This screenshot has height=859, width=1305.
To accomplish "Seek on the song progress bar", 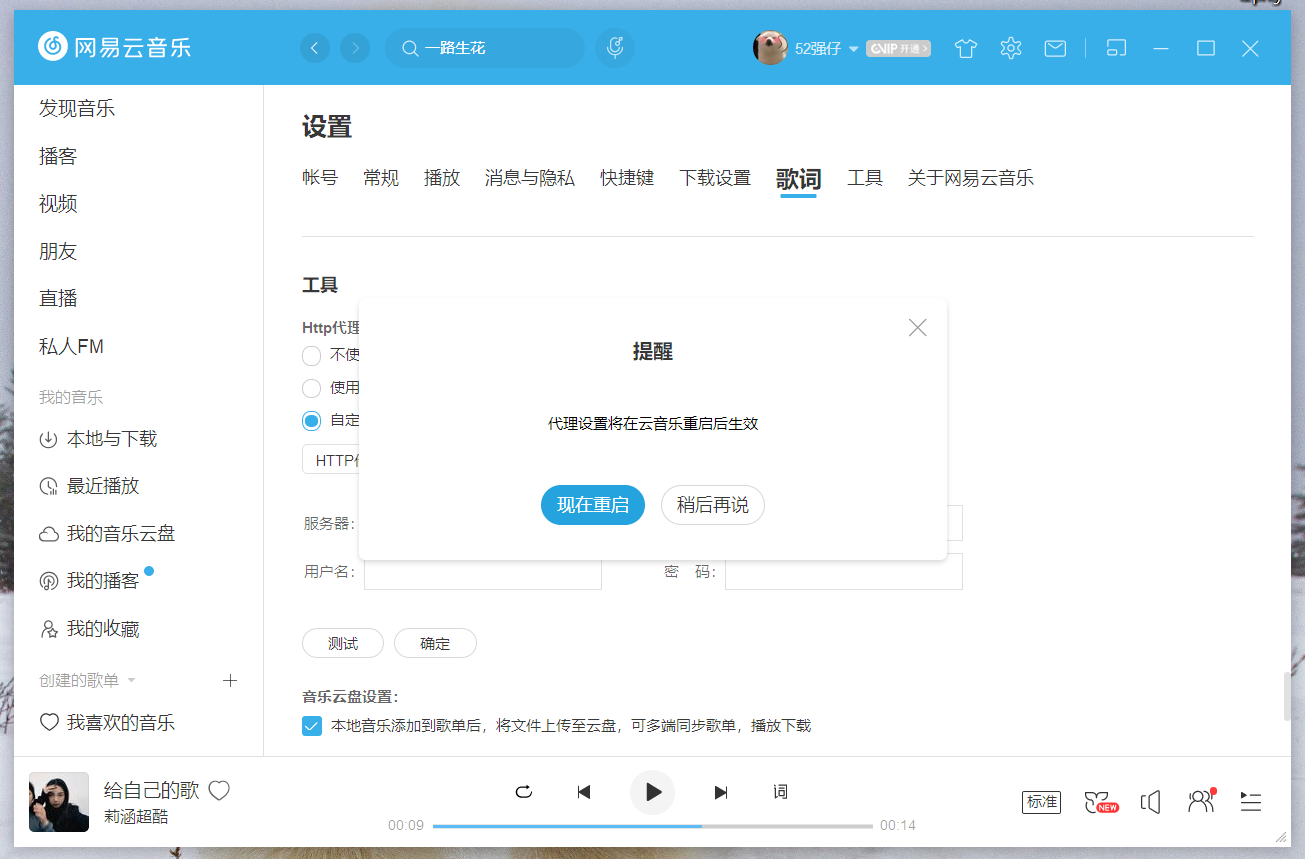I will 652,826.
